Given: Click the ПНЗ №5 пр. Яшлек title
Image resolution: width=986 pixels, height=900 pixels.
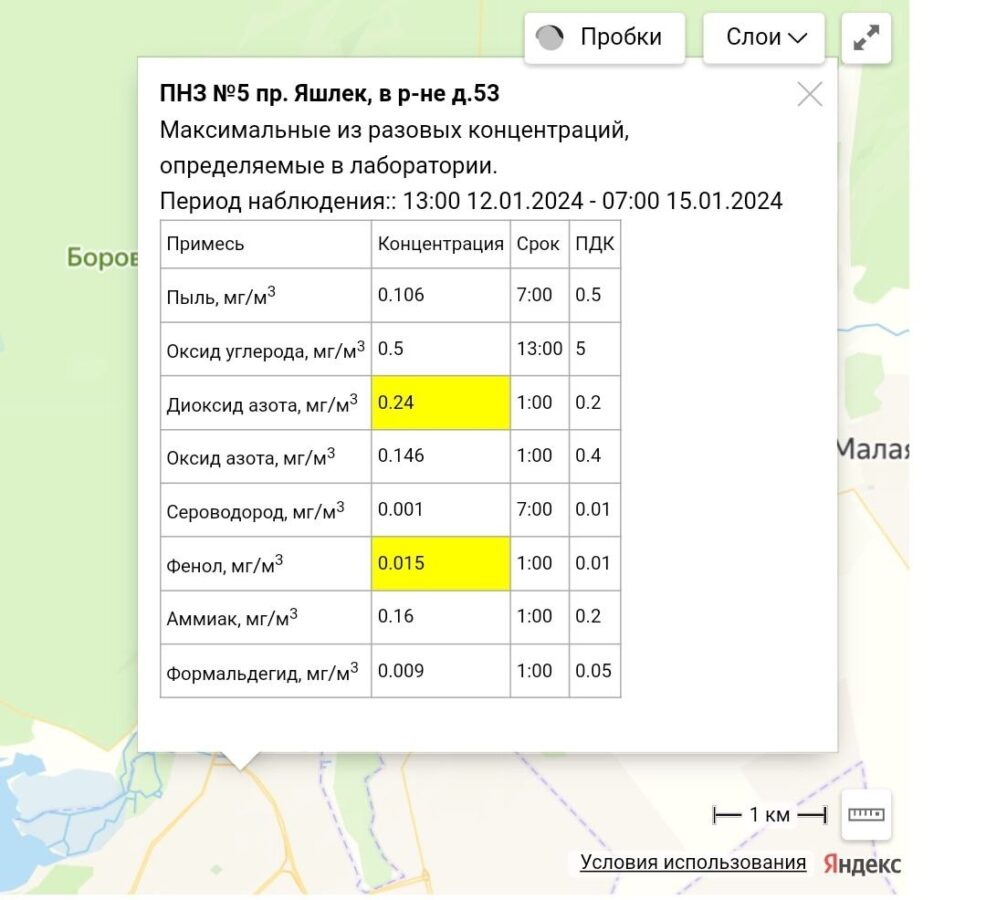Looking at the screenshot, I should (329, 94).
